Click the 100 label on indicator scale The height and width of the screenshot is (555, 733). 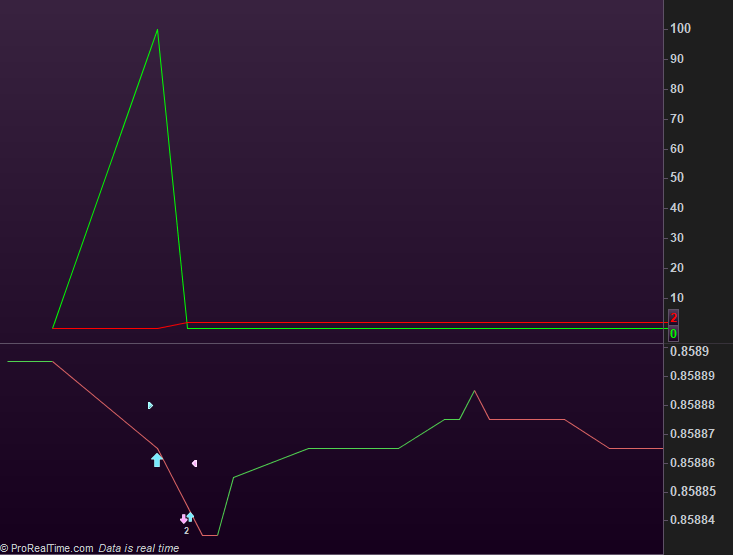680,29
